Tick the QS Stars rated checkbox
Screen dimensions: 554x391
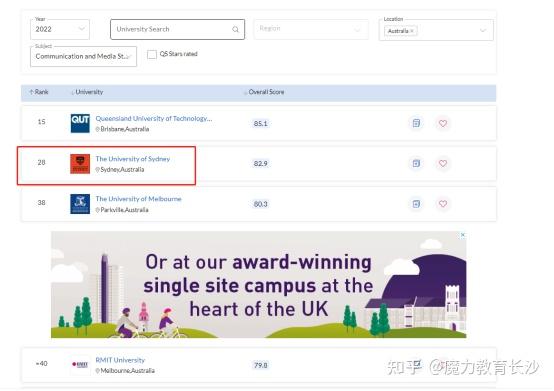pyautogui.click(x=152, y=54)
